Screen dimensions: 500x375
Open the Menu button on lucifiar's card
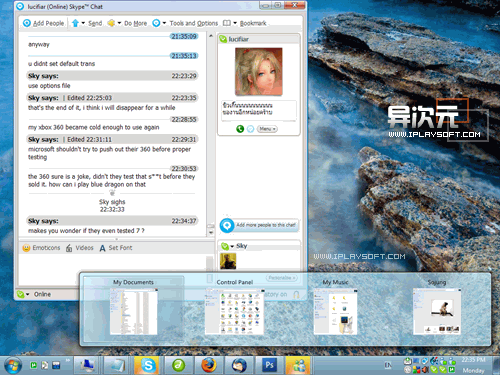[267, 129]
